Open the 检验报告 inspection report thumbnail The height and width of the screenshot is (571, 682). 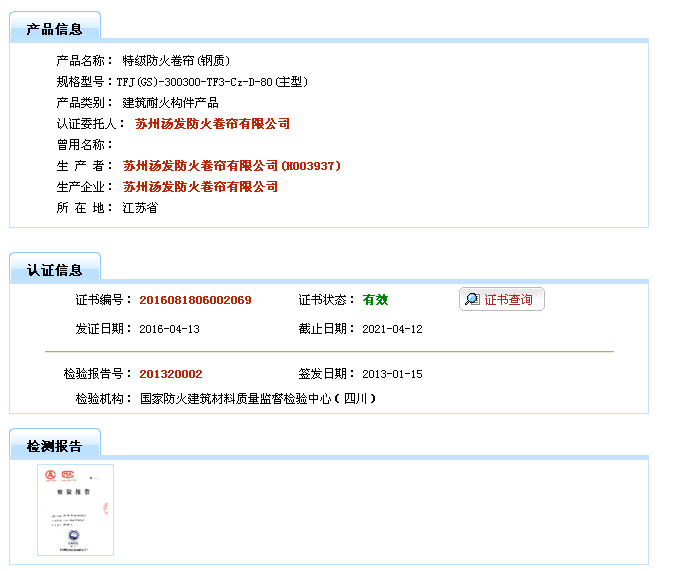[75, 510]
